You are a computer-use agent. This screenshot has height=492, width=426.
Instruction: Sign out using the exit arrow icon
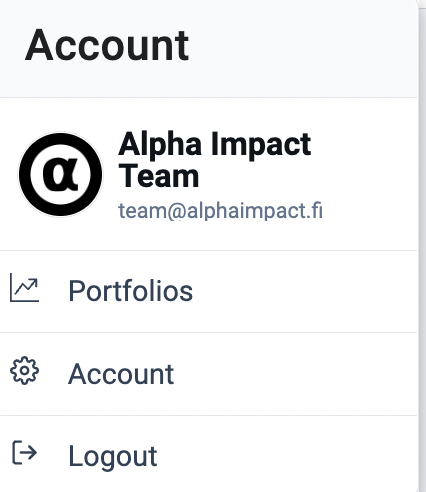click(x=24, y=452)
